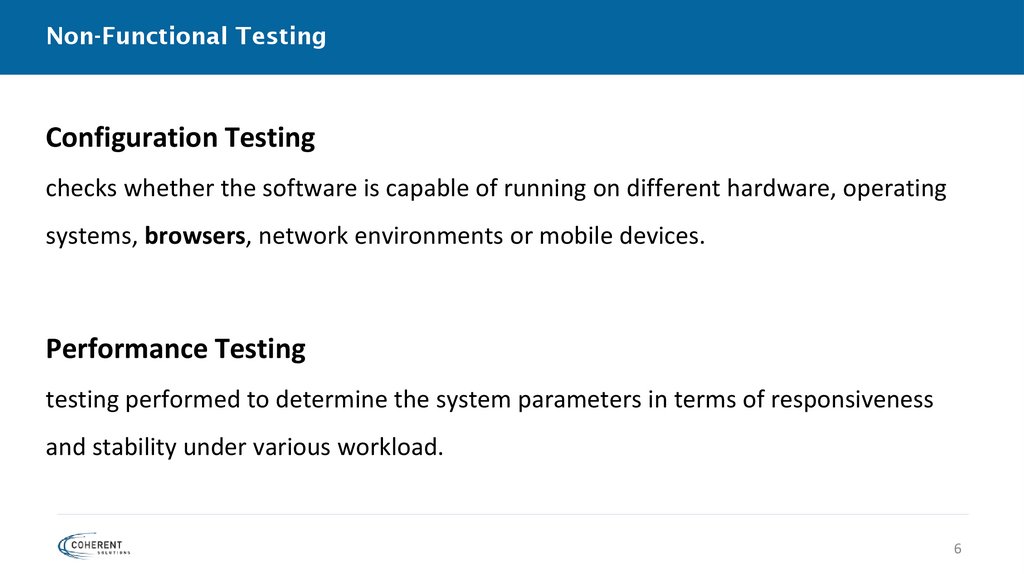The height and width of the screenshot is (574, 1024).
Task: Click the word hardware in the first paragraph
Action: (782, 189)
